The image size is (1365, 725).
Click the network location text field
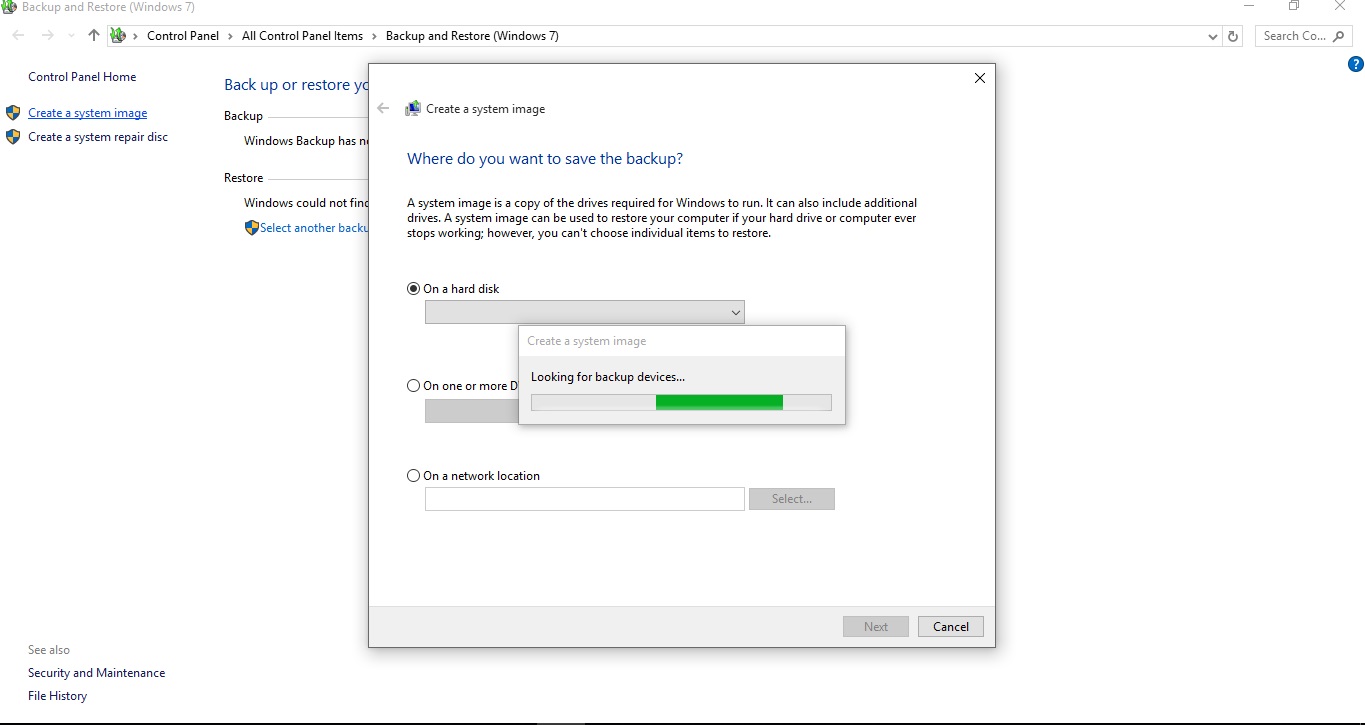pos(585,499)
